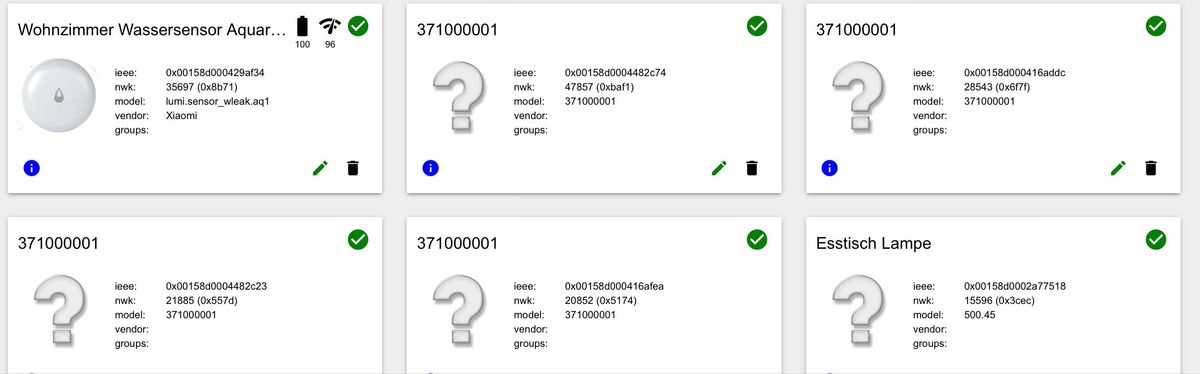Click green check on device 0x00158d000416afea
Image resolution: width=1200 pixels, height=374 pixels.
pyautogui.click(x=757, y=240)
